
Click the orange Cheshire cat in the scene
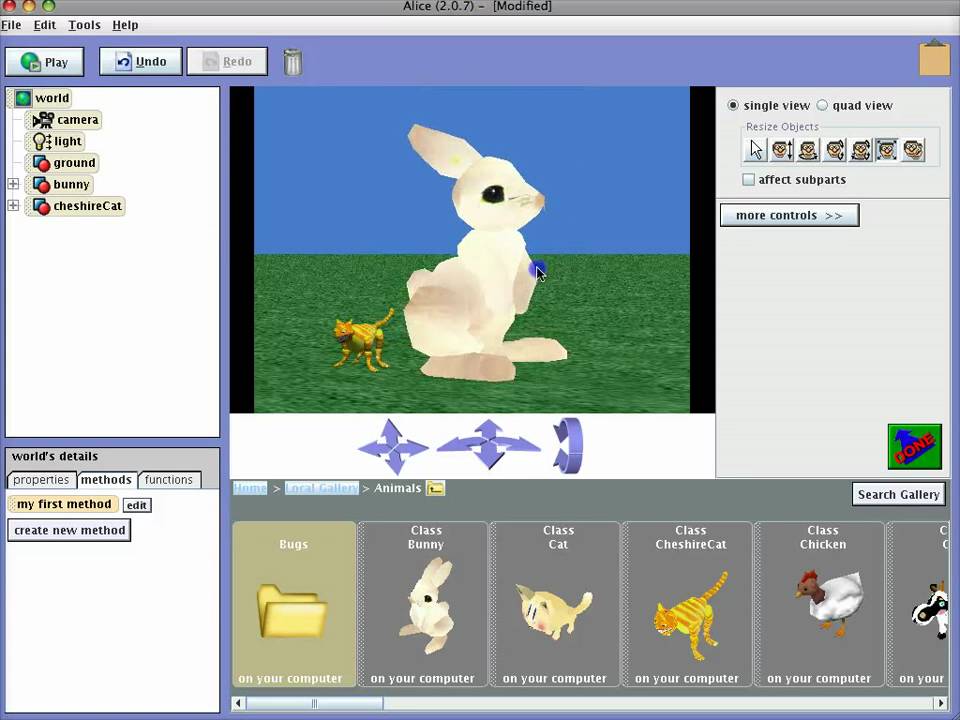tap(362, 340)
